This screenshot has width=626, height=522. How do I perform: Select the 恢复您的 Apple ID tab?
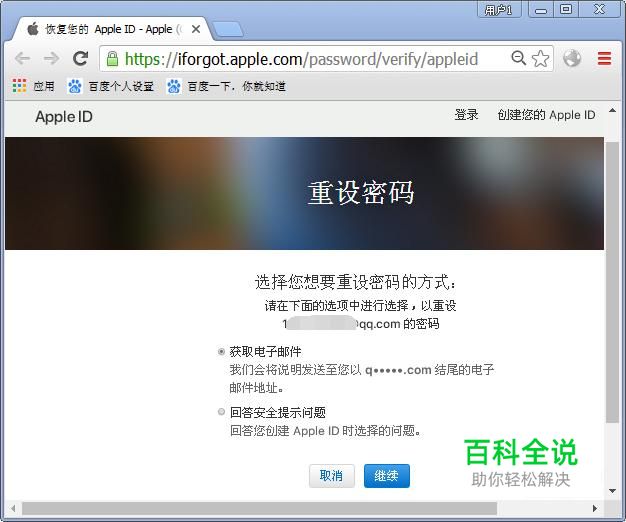click(108, 29)
